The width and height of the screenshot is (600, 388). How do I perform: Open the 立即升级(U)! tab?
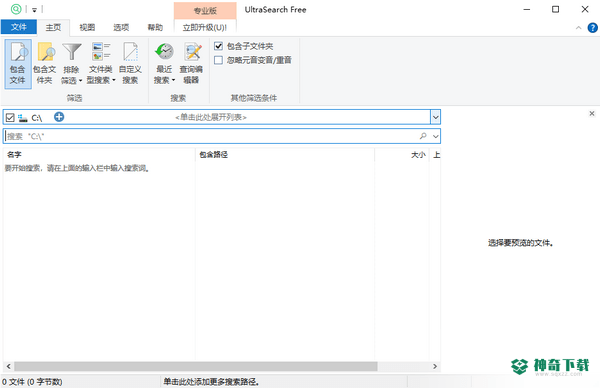[205, 28]
